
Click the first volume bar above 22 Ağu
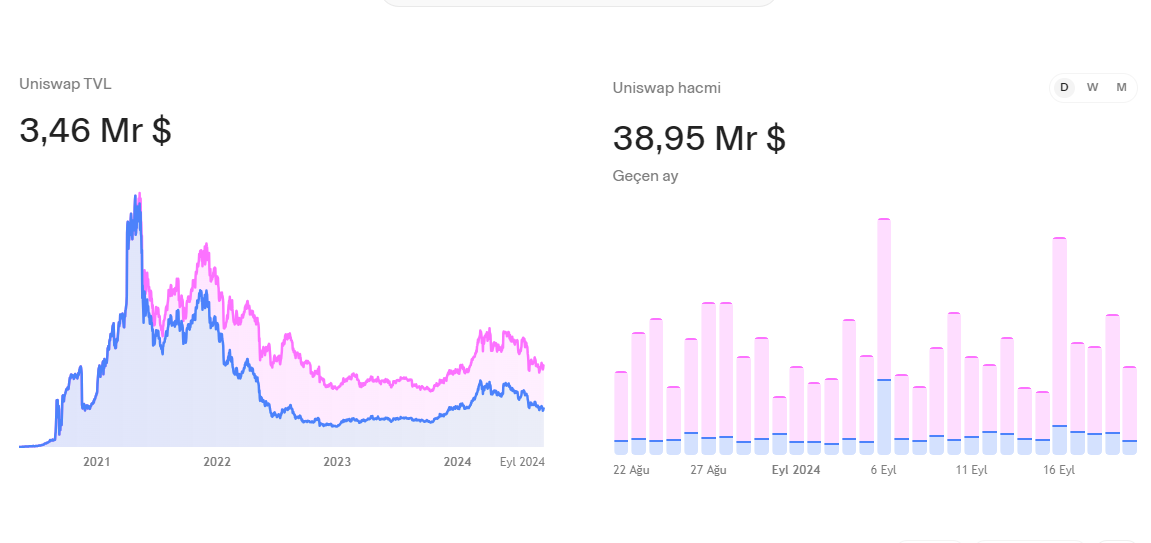click(621, 412)
